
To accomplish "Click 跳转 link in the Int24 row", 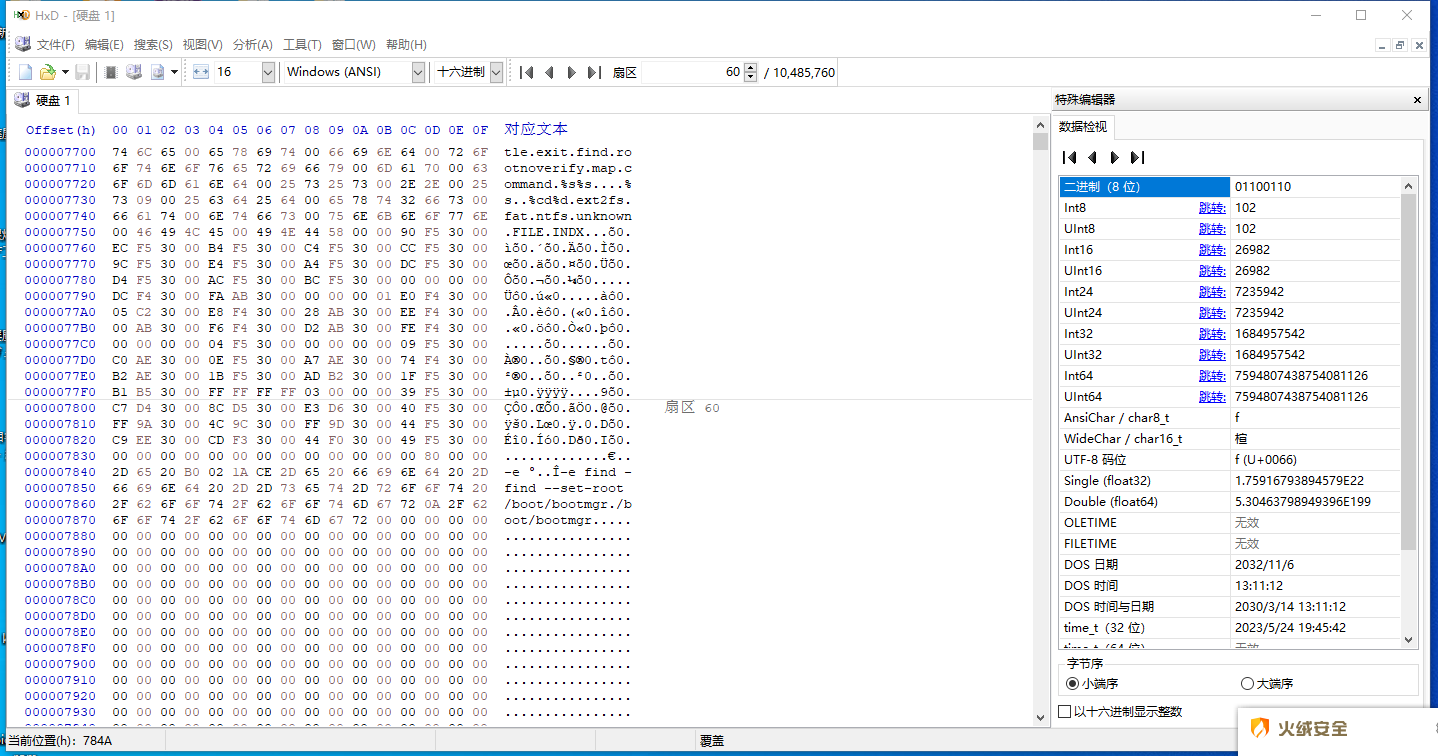I will [1212, 292].
